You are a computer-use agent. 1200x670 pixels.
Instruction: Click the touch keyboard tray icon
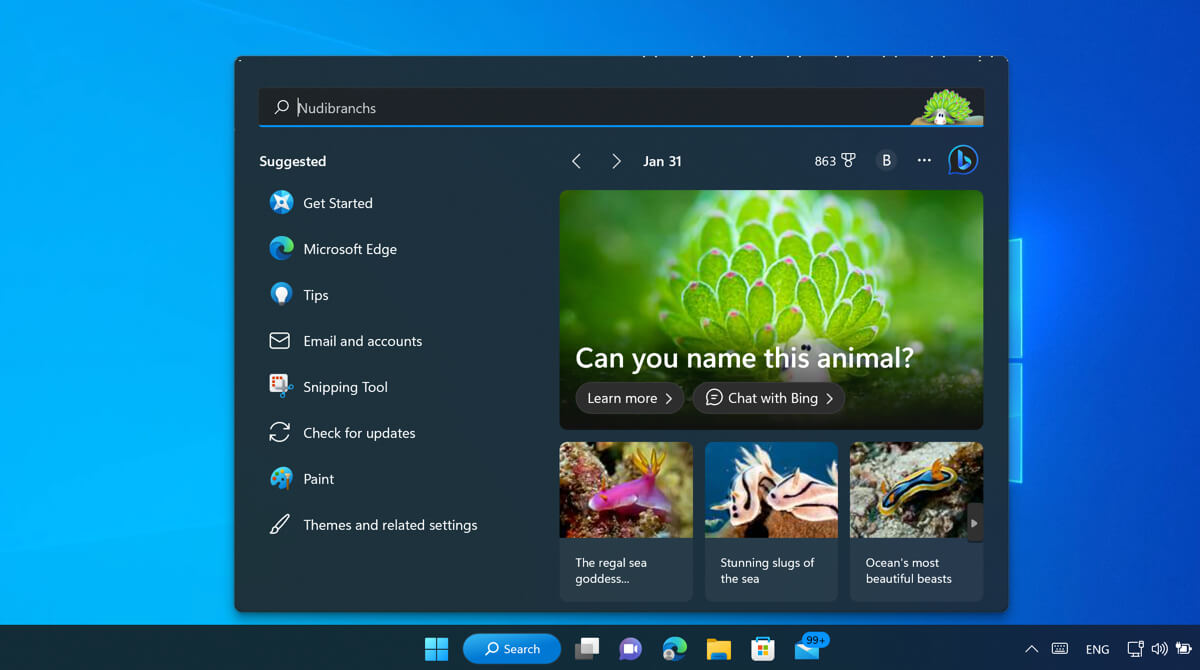(1060, 649)
